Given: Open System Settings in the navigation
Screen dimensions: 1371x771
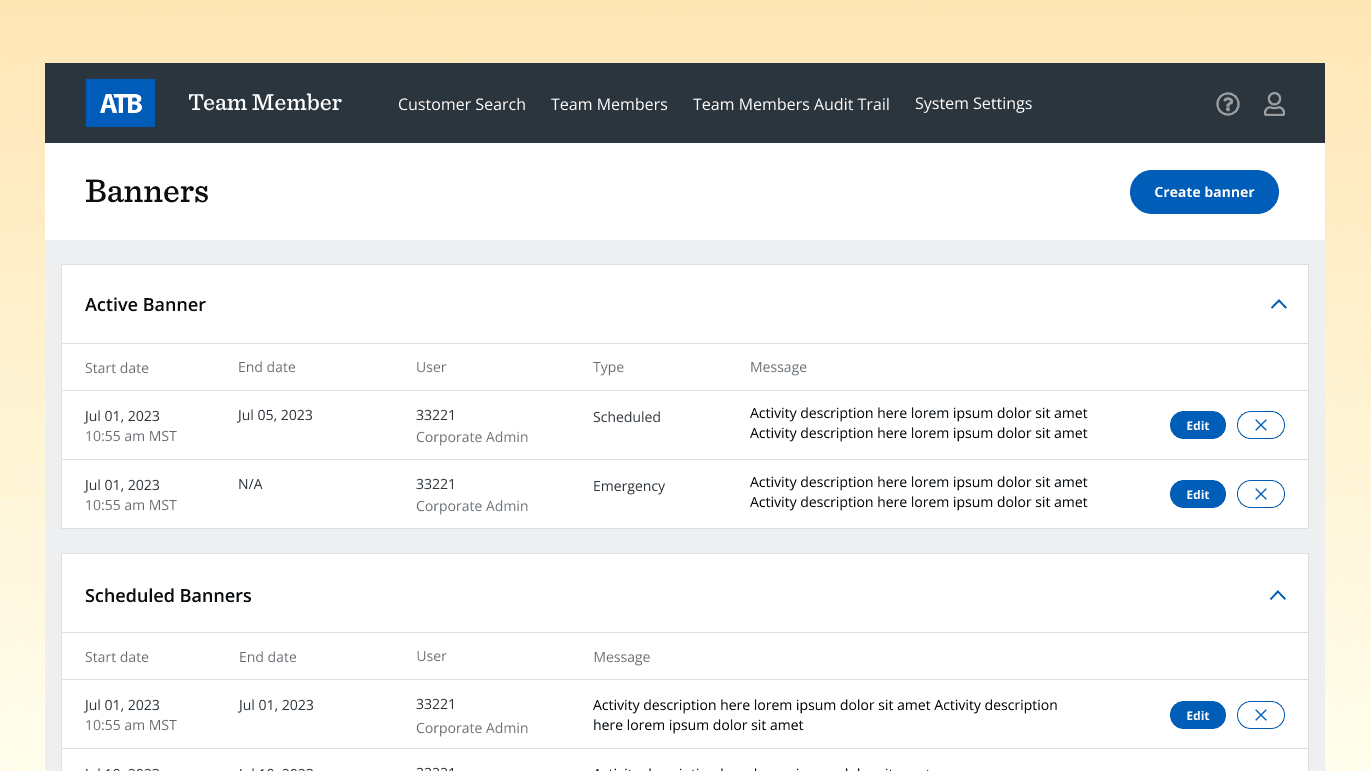Looking at the screenshot, I should [x=973, y=104].
